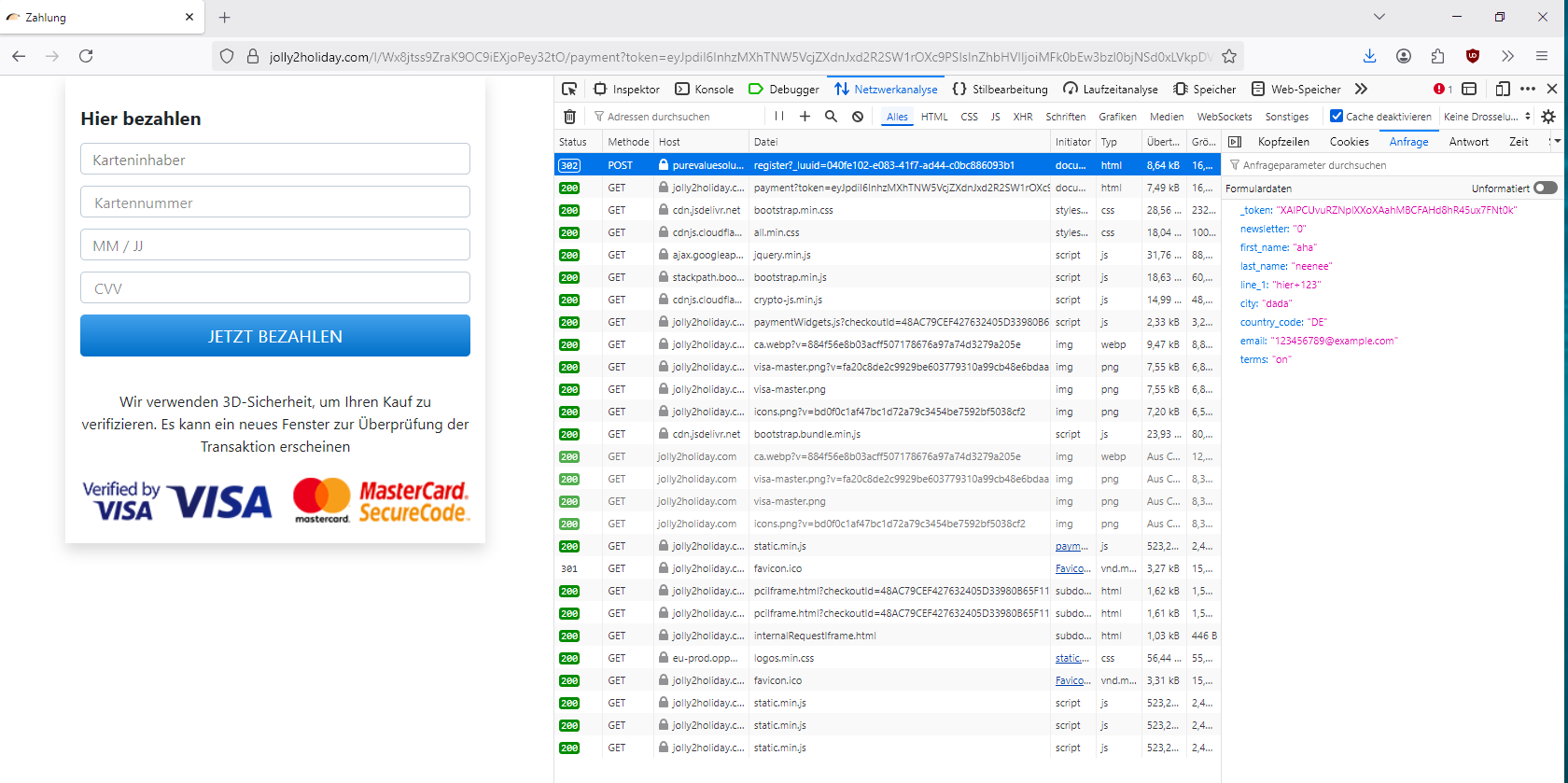The height and width of the screenshot is (783, 1568).
Task: Open the Antwort tab in request details
Action: (1468, 142)
